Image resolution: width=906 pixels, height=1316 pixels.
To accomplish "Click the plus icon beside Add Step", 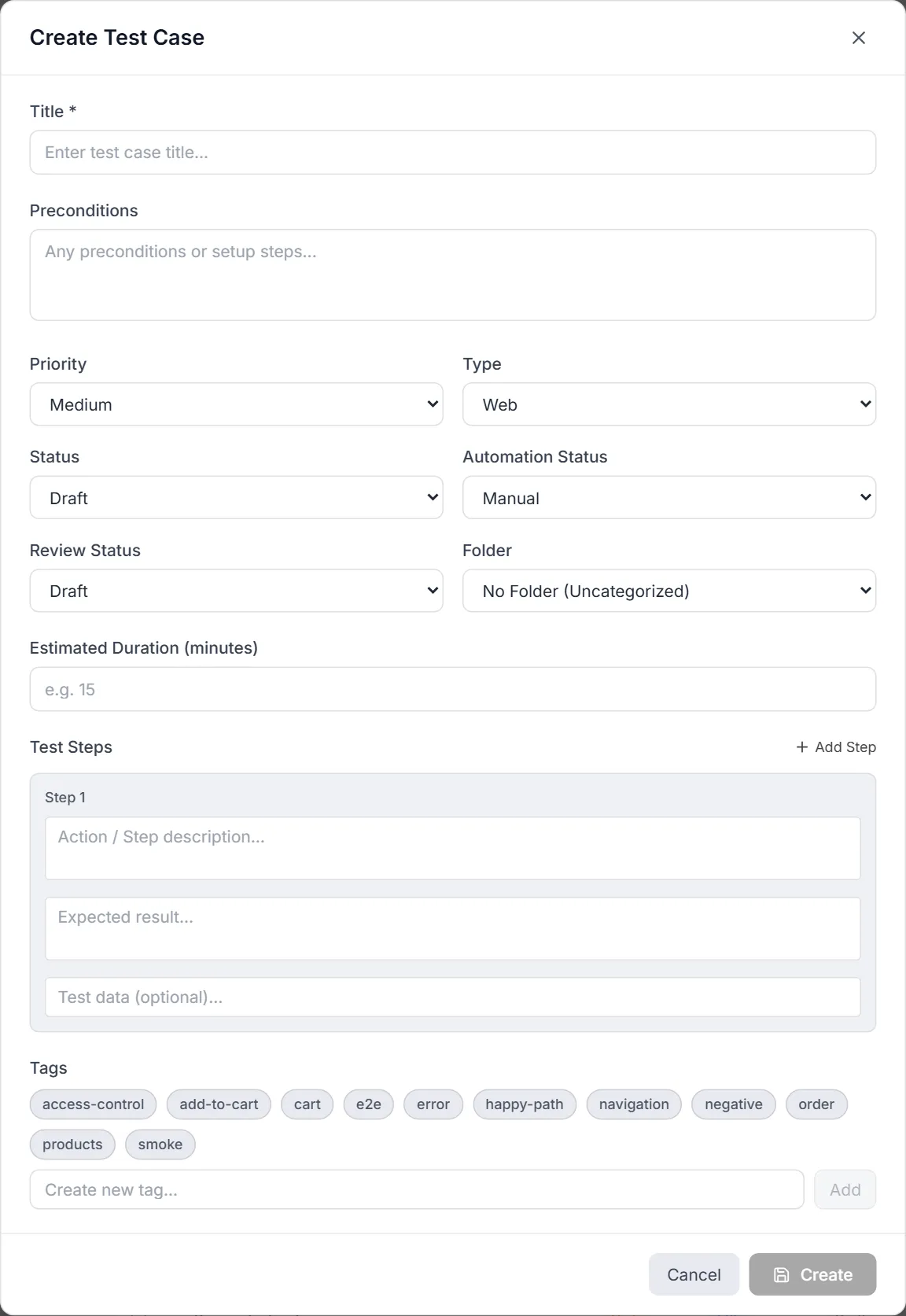I will point(802,746).
